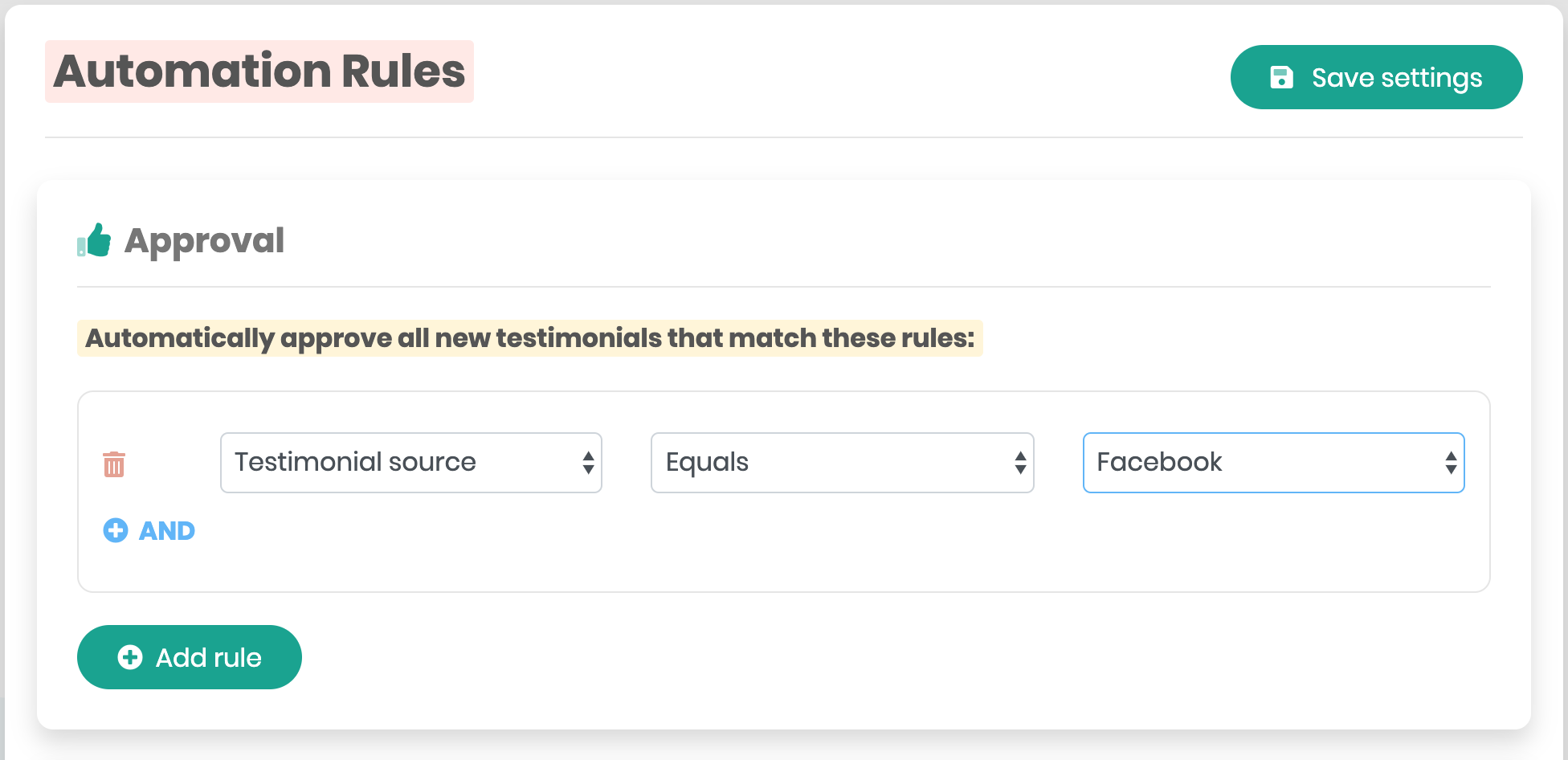1568x760 pixels.
Task: Click the up-down arrows on Equals select
Action: (x=1020, y=463)
